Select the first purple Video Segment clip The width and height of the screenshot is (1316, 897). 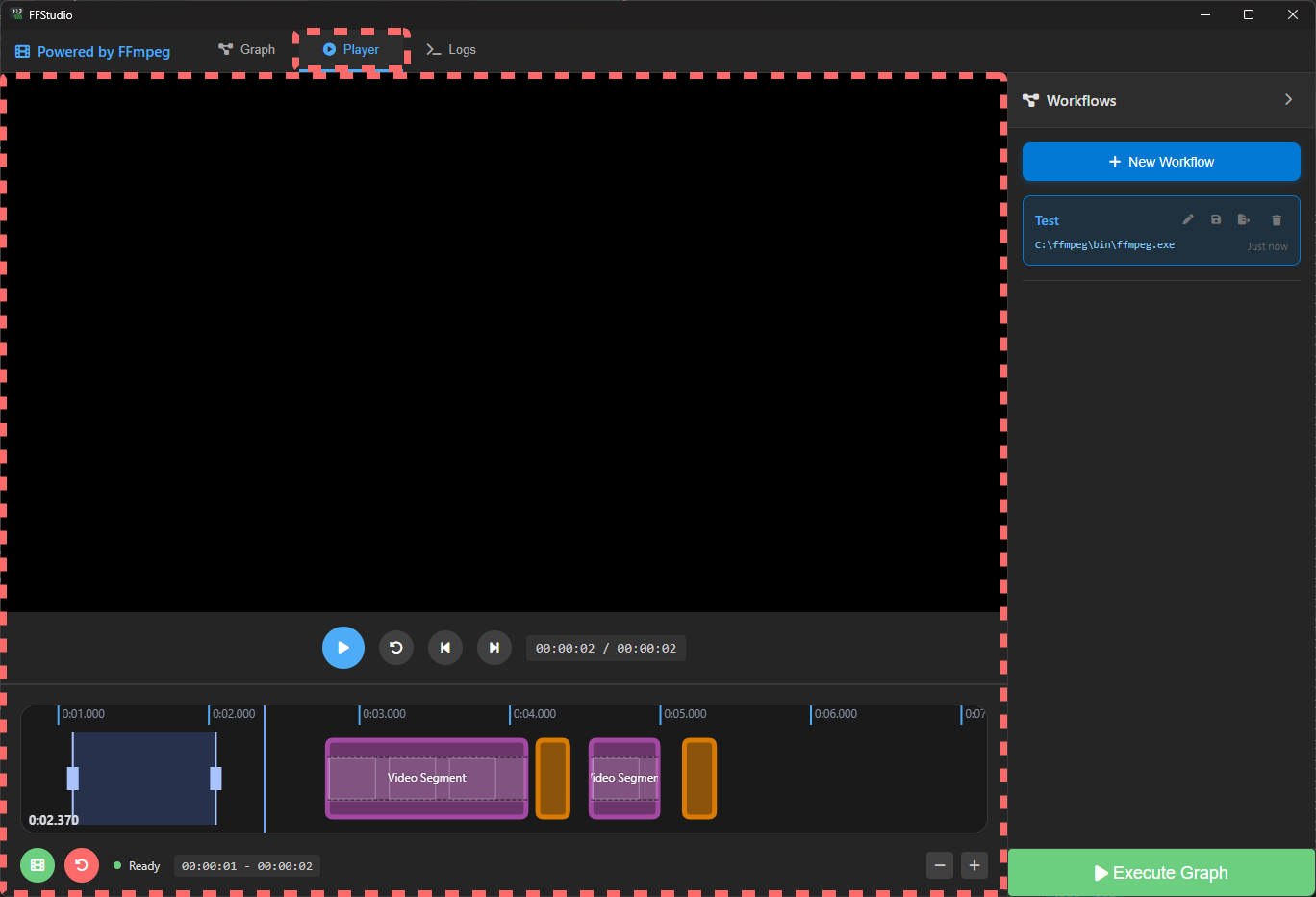pos(427,779)
